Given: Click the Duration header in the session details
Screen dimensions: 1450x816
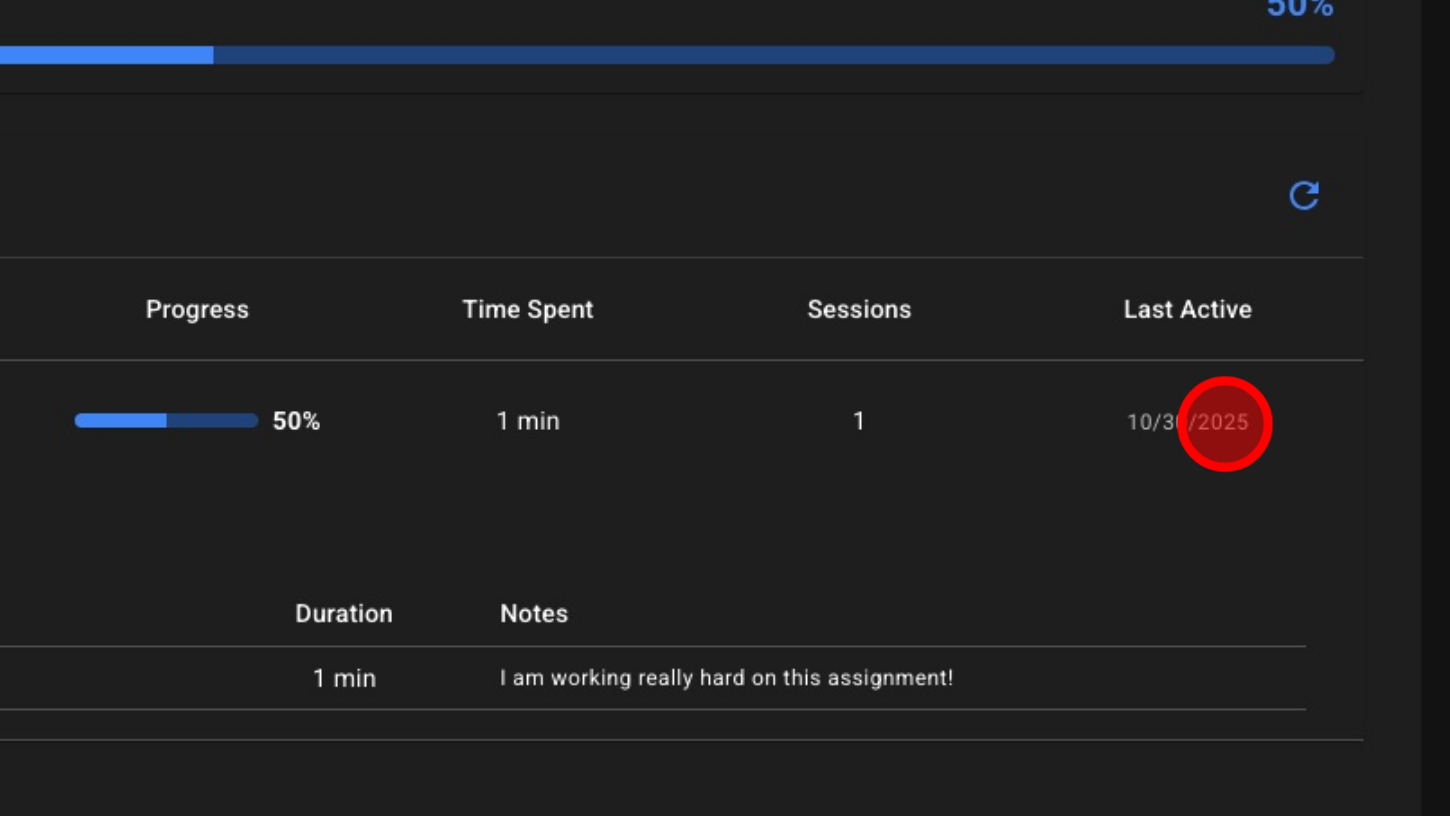Looking at the screenshot, I should pos(343,614).
